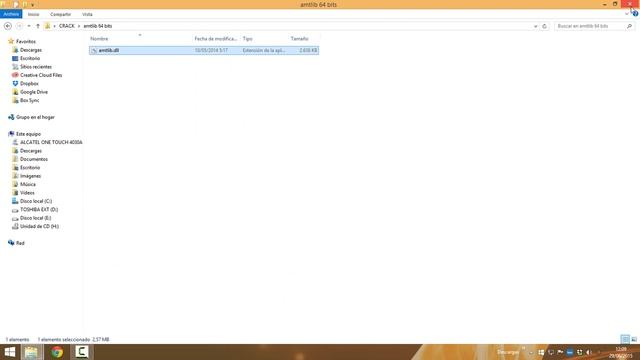This screenshot has width=640, height=360.
Task: Open the recent locations dropdown beside Forward
Action: 29,26
